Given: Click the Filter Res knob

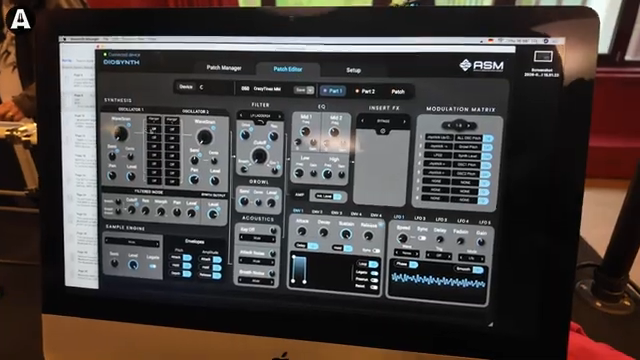Looking at the screenshot, I should coord(273,136).
